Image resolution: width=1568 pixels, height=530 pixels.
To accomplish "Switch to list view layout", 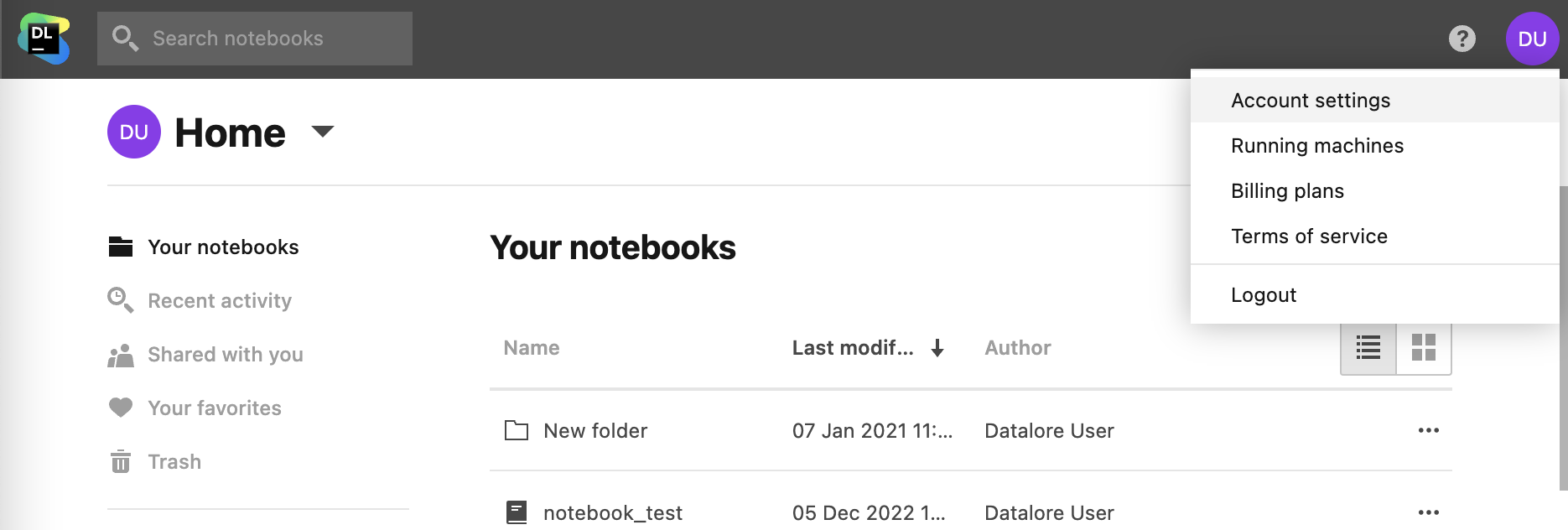I will pyautogui.click(x=1368, y=347).
